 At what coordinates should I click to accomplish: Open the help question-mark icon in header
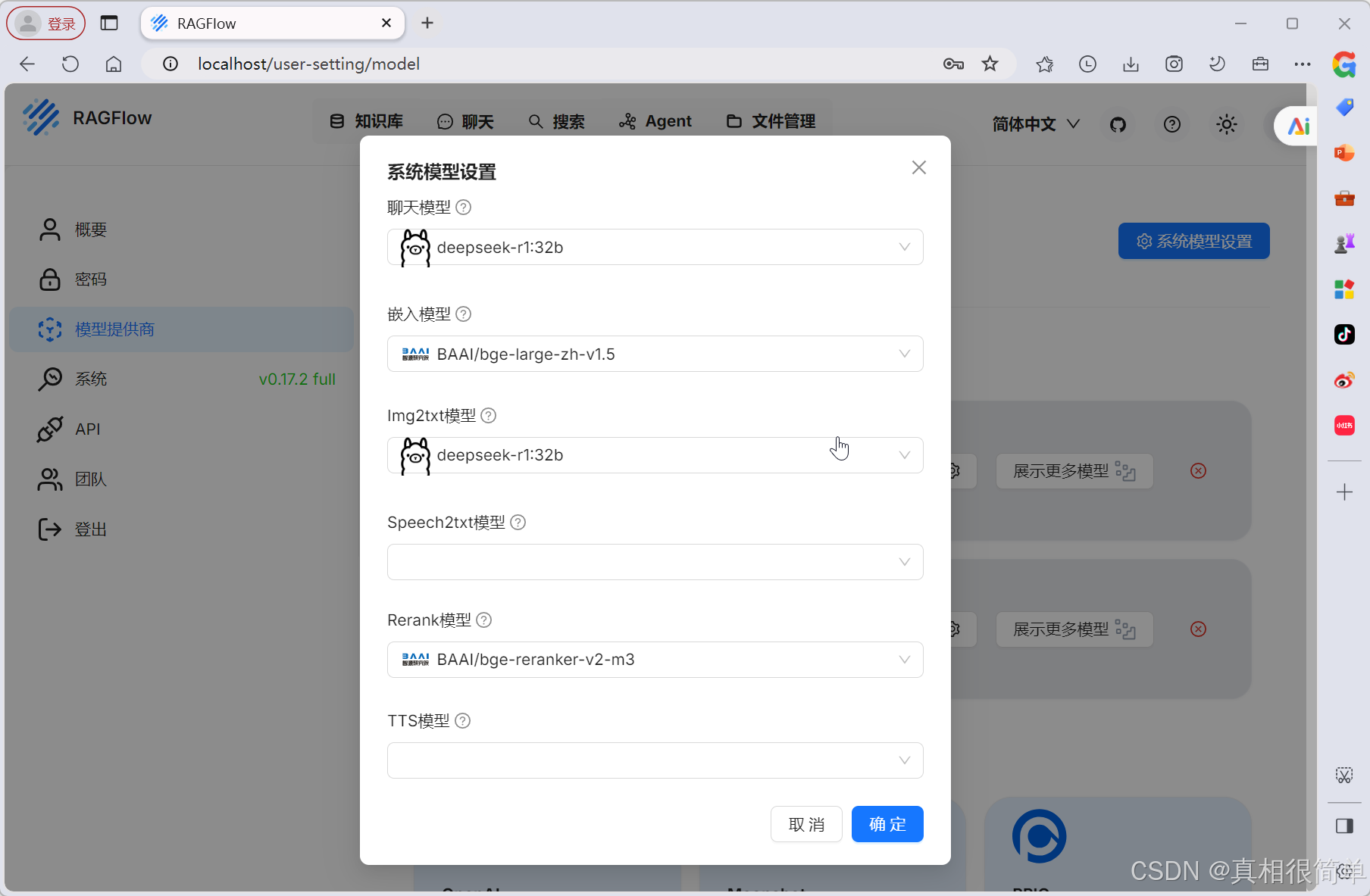pos(1172,124)
